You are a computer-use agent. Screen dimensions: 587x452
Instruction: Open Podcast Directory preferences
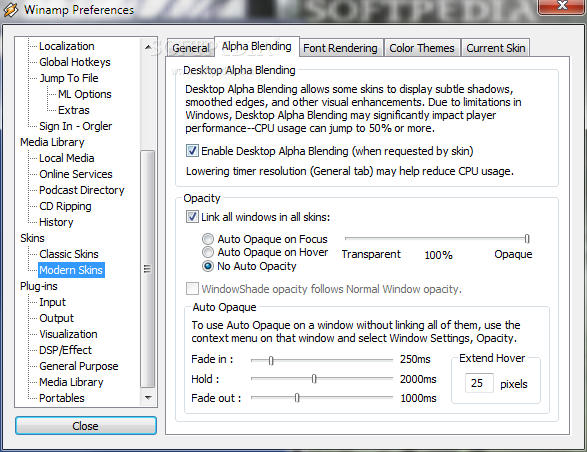82,190
